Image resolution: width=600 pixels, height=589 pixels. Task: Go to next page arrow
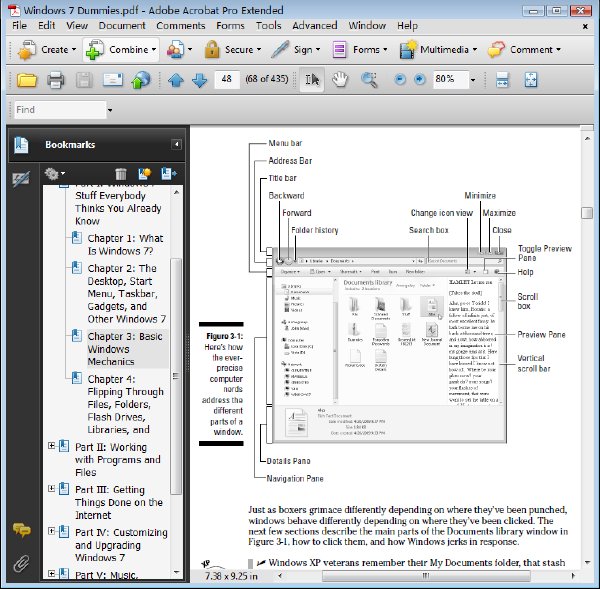pos(199,80)
